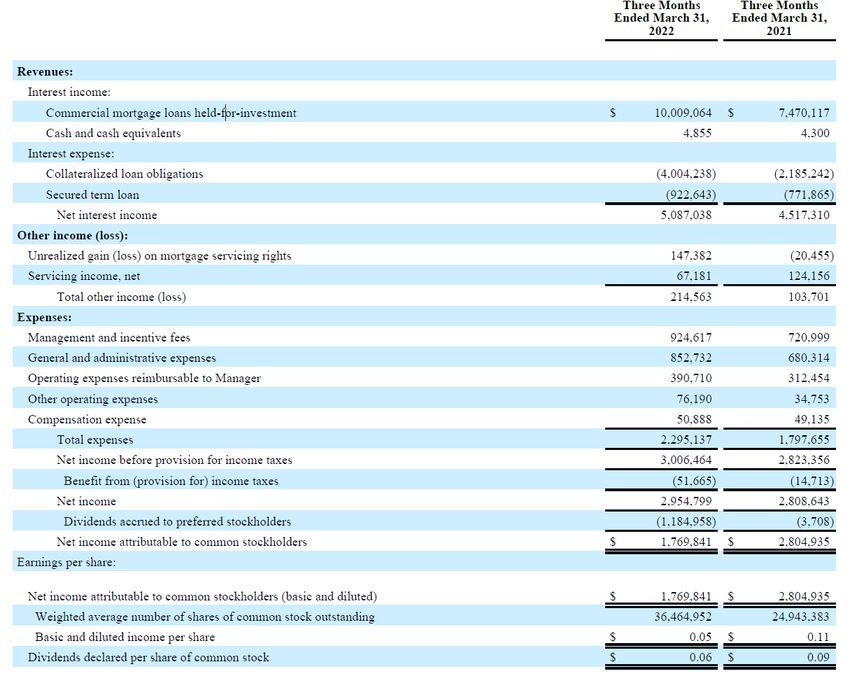Viewport: 850px width, 676px height.
Task: Click the 852,732 general and administrative value
Action: tap(690, 358)
